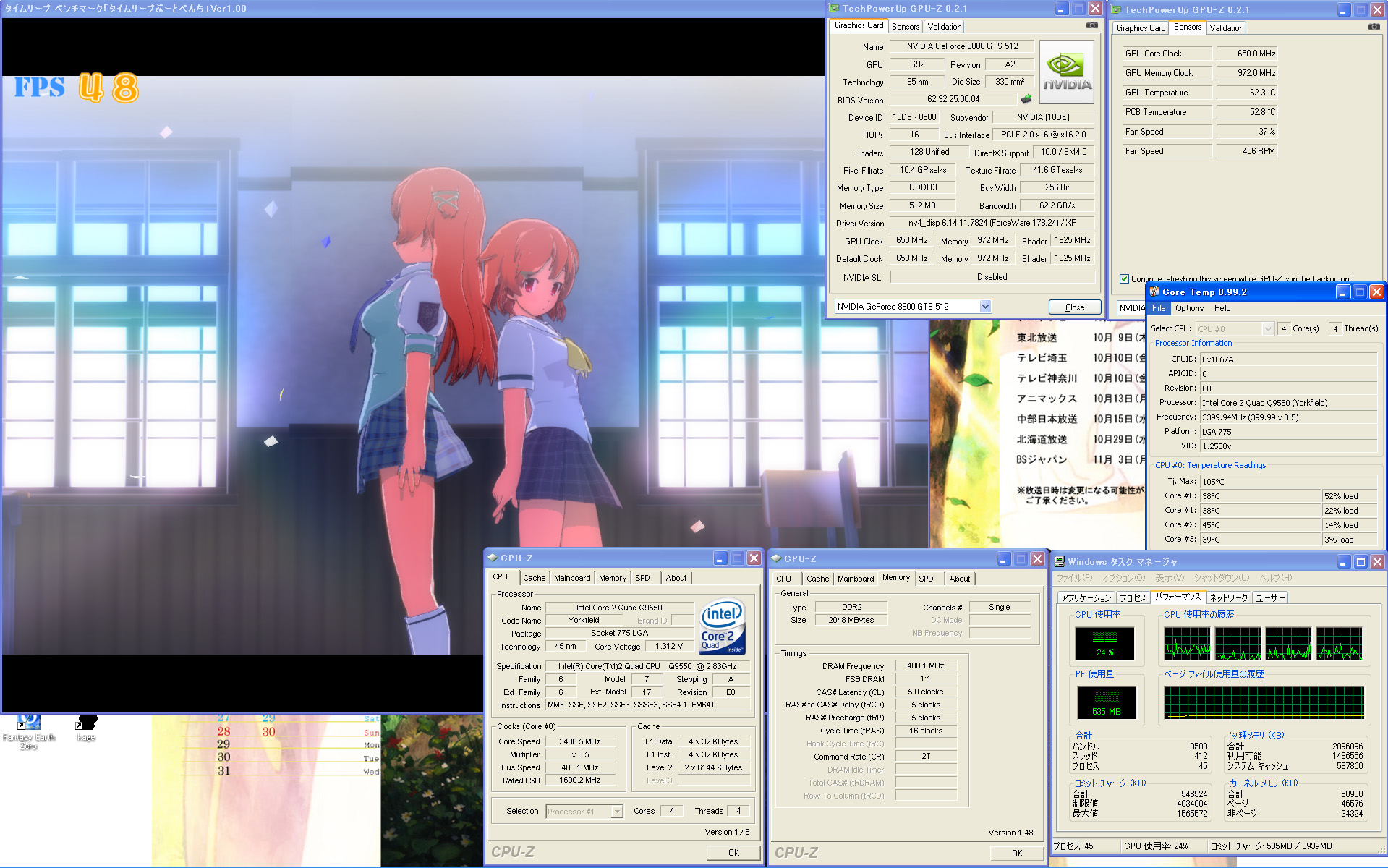Close the left CPU-Z window

coord(754,558)
